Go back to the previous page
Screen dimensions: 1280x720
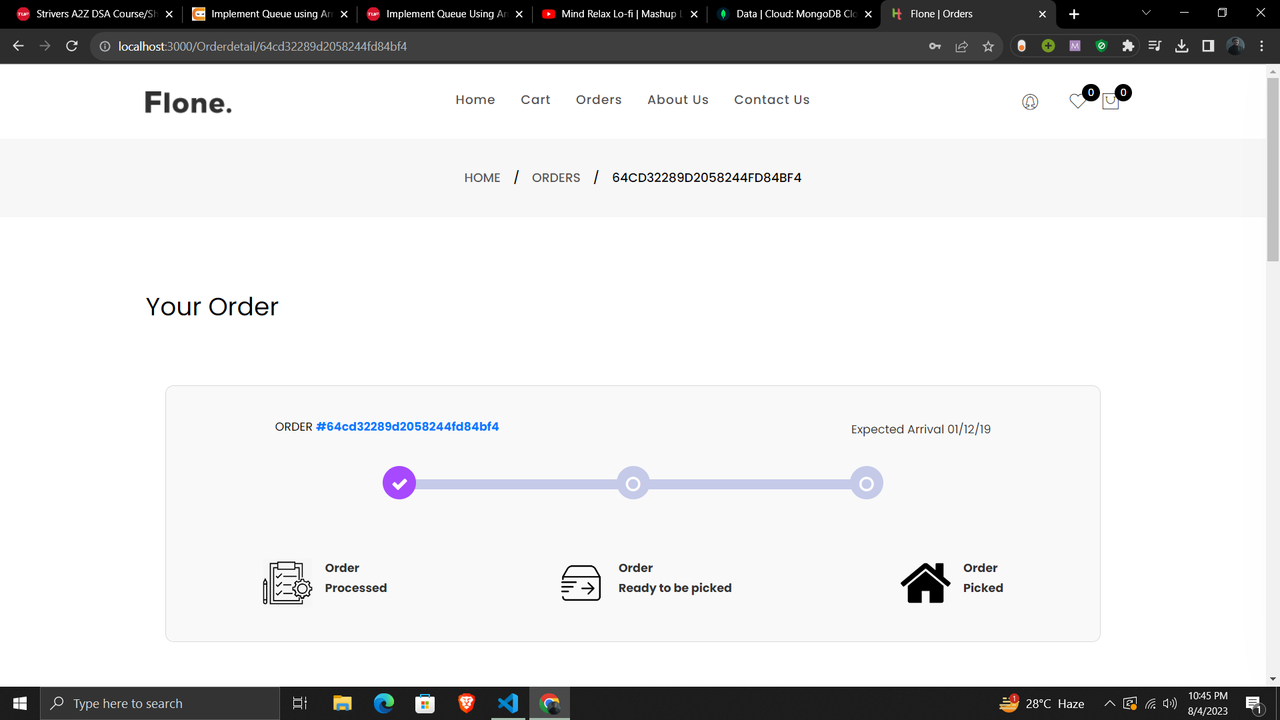18,46
